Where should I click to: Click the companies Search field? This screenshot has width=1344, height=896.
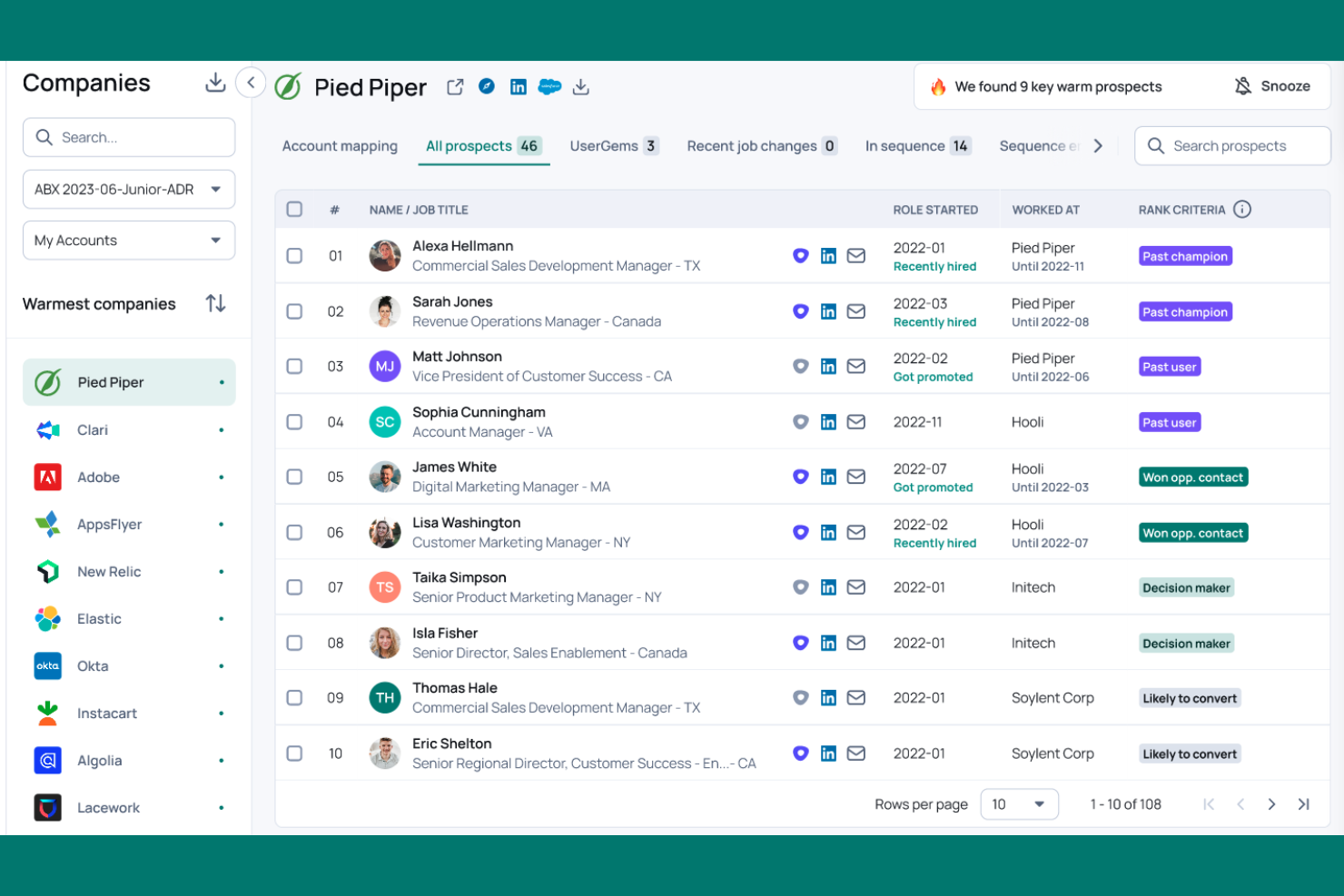[129, 137]
